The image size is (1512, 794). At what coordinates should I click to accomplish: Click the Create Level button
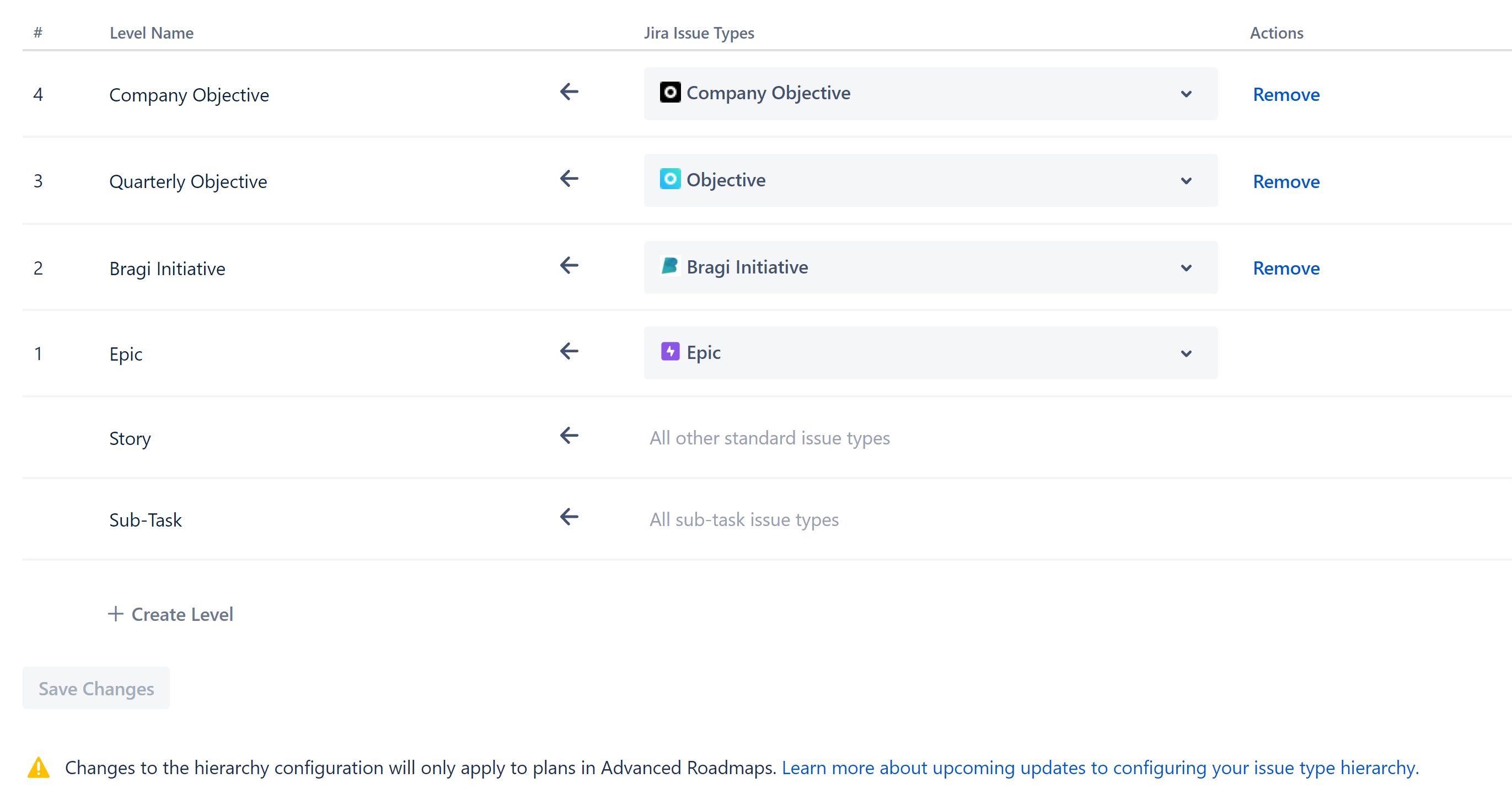click(x=171, y=614)
